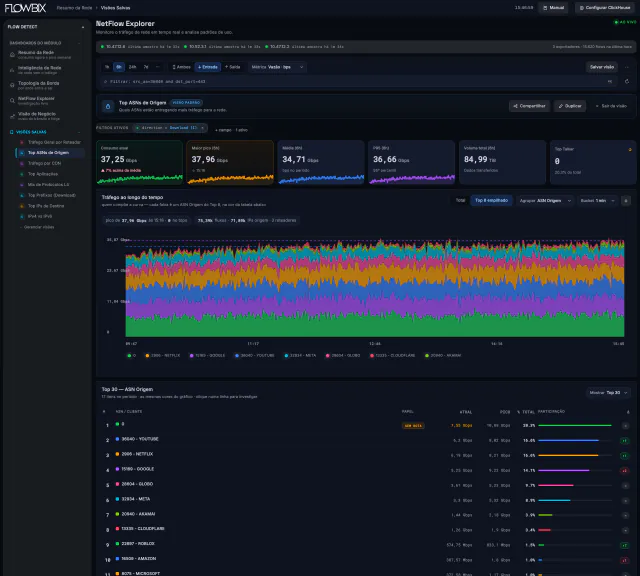Image resolution: width=640 pixels, height=576 pixels.
Task: Open NetFlow Explorer sidebar item
Action: pos(45,100)
